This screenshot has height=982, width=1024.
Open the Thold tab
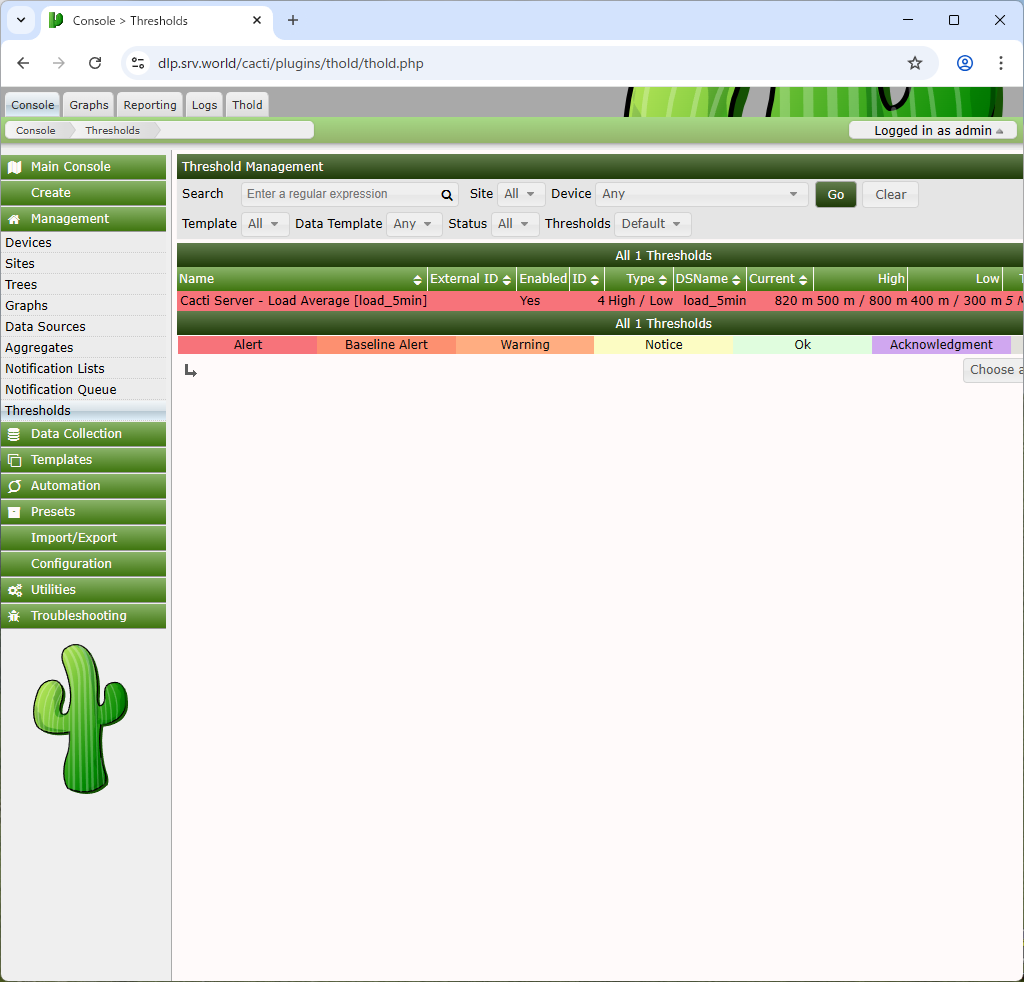coord(247,105)
